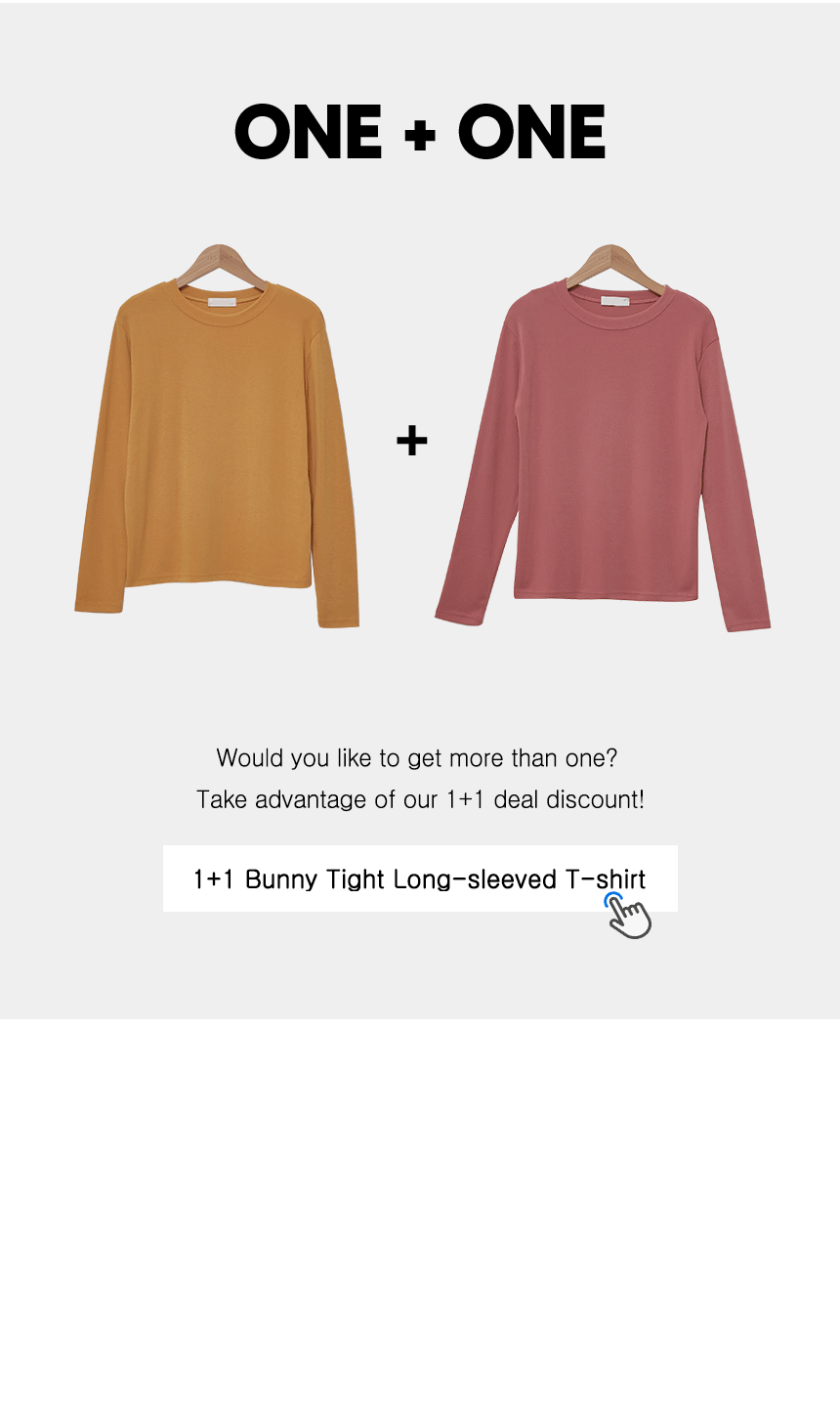Select the mustard yellow long-sleeved shirt

pos(217,437)
